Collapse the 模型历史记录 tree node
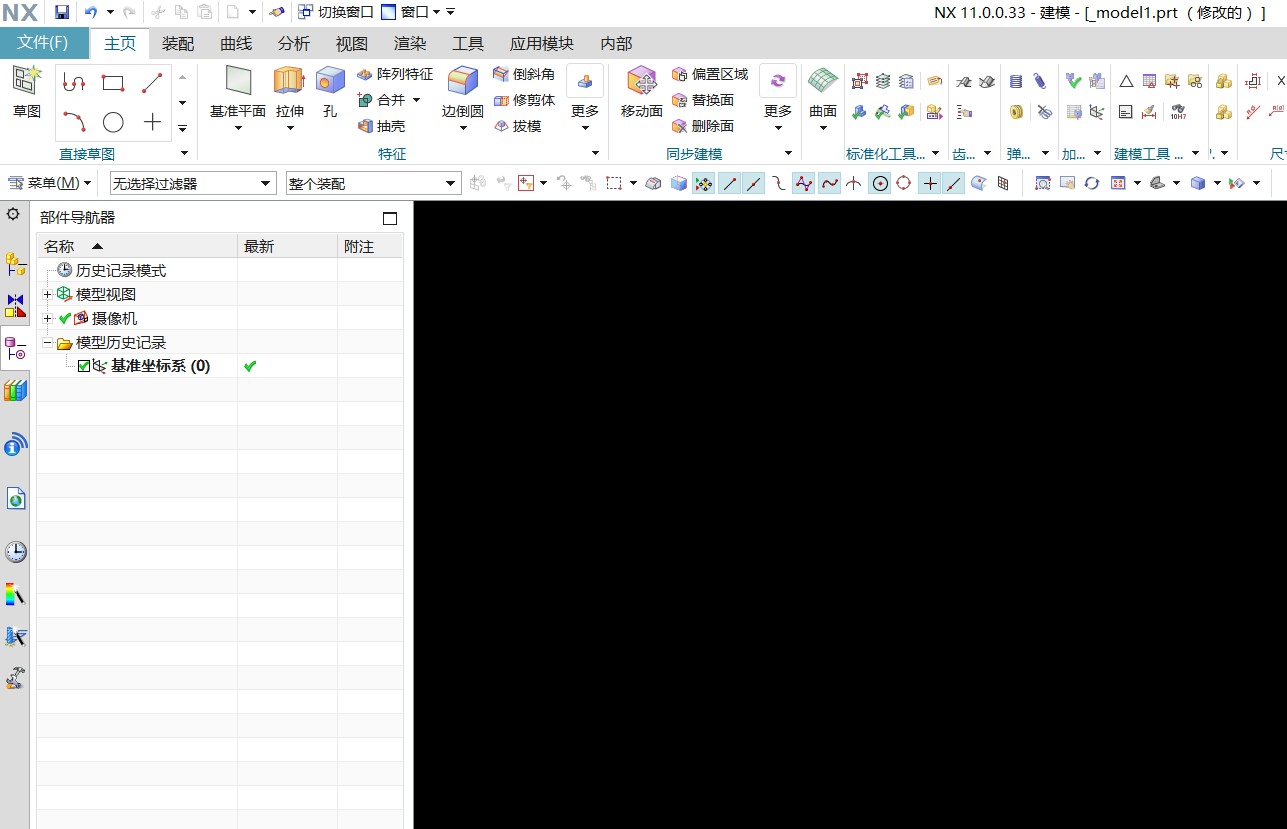 47,342
